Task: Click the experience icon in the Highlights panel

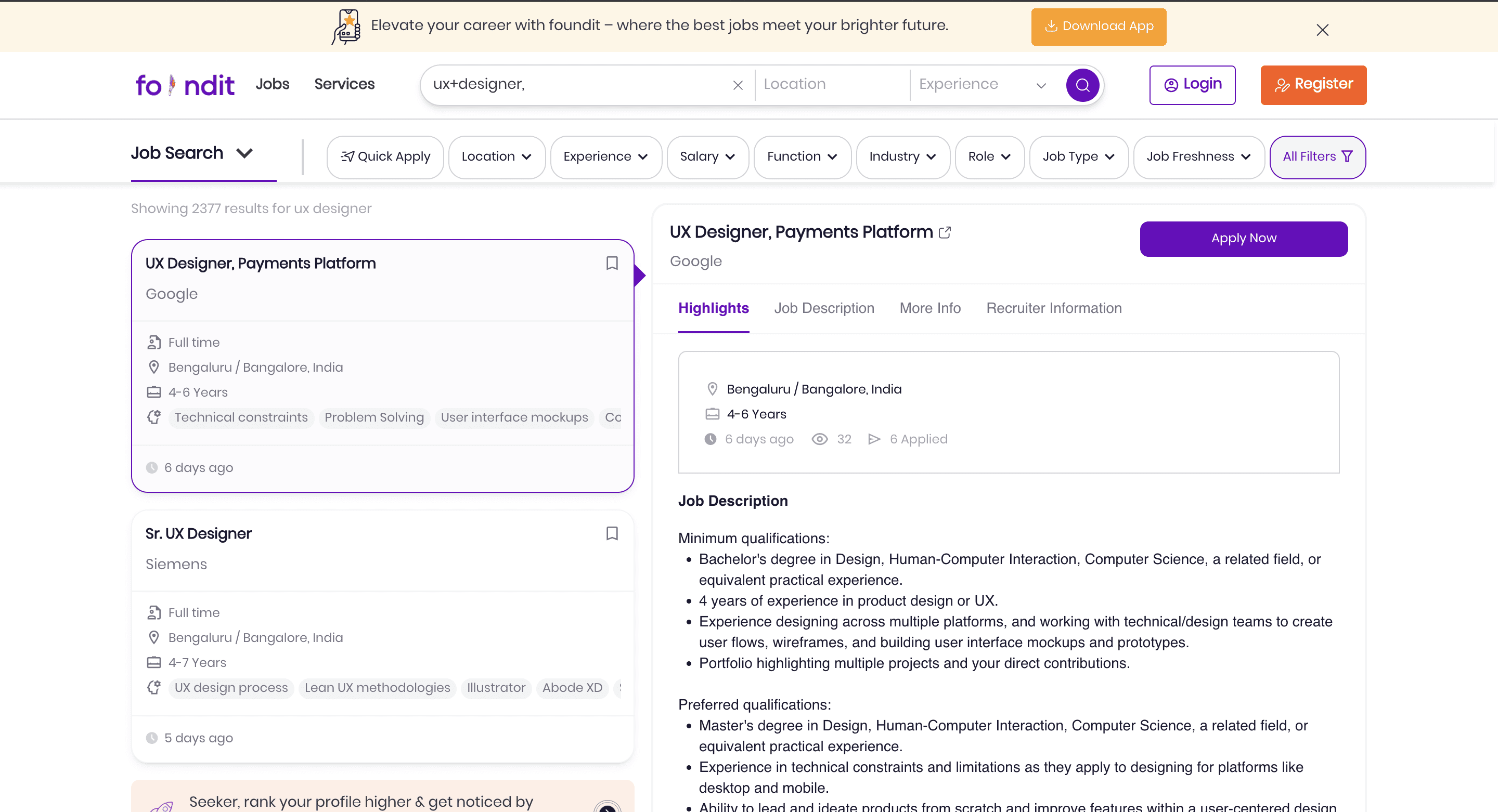Action: tap(712, 414)
